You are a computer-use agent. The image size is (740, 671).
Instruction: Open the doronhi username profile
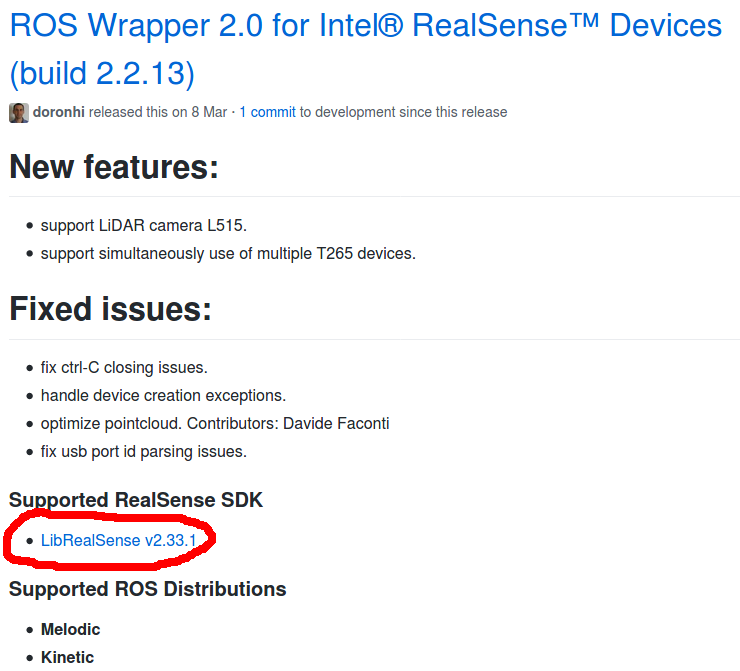pyautogui.click(x=59, y=112)
